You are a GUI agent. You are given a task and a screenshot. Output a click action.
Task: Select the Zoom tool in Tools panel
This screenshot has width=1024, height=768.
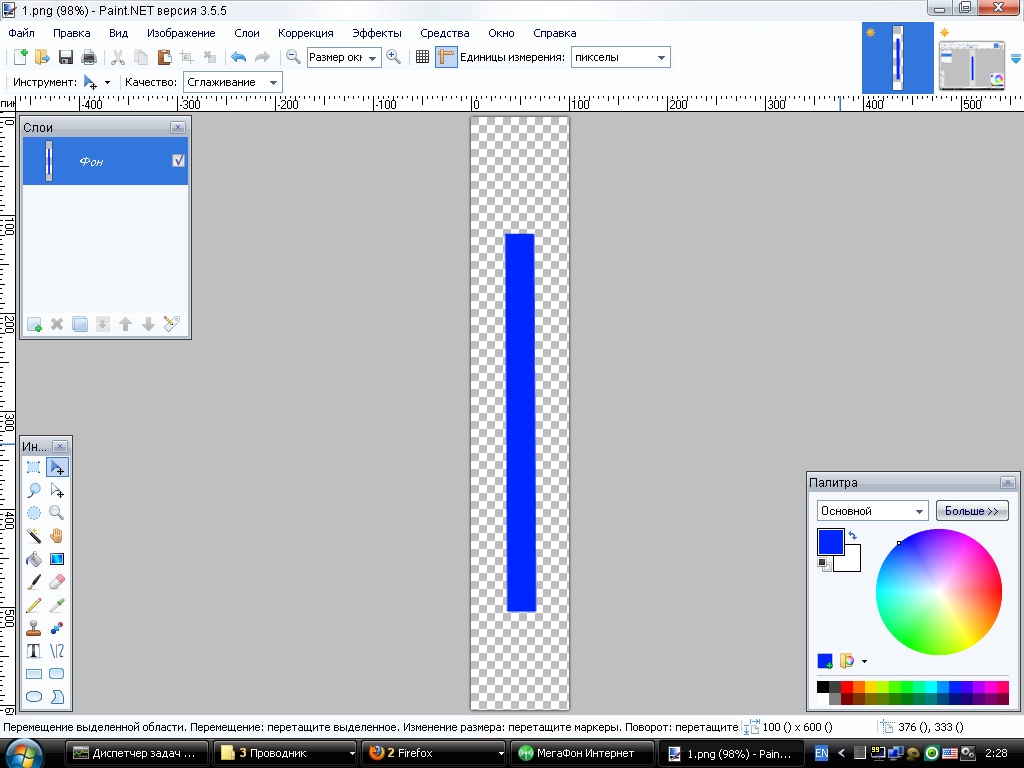pos(57,513)
